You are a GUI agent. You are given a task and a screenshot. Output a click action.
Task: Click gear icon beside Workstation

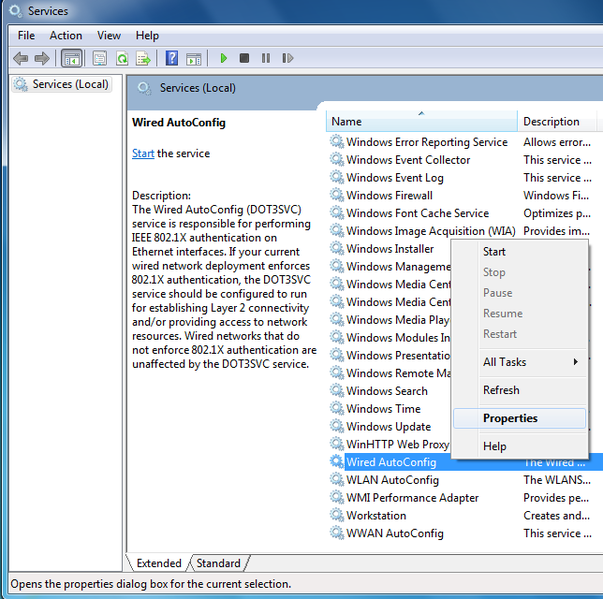pos(336,515)
